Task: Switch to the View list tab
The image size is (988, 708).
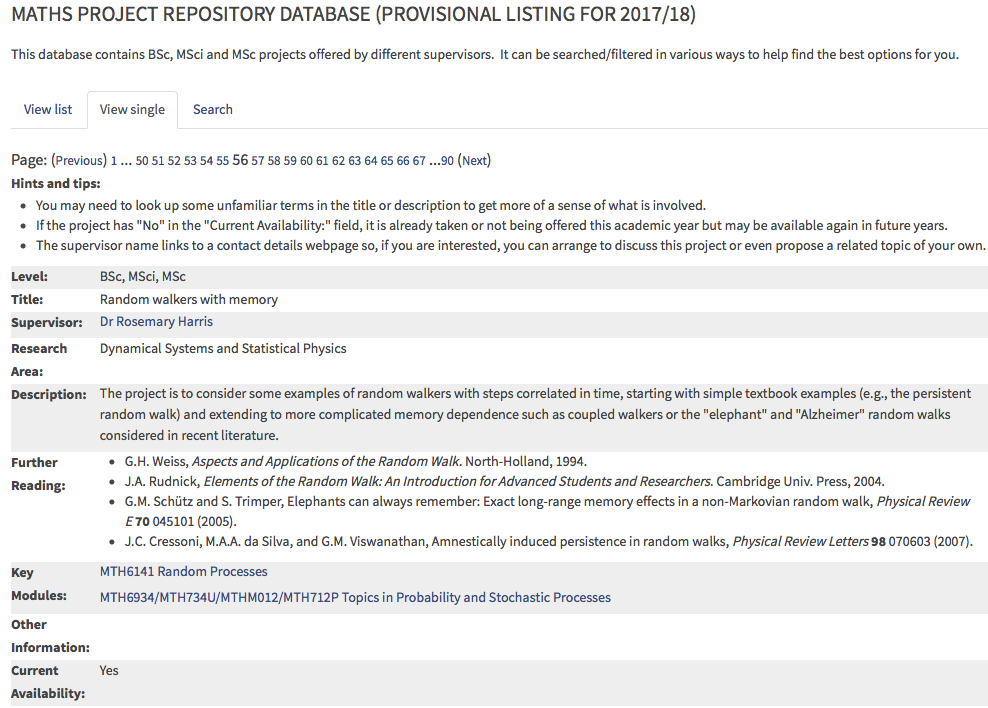Action: pyautogui.click(x=48, y=109)
